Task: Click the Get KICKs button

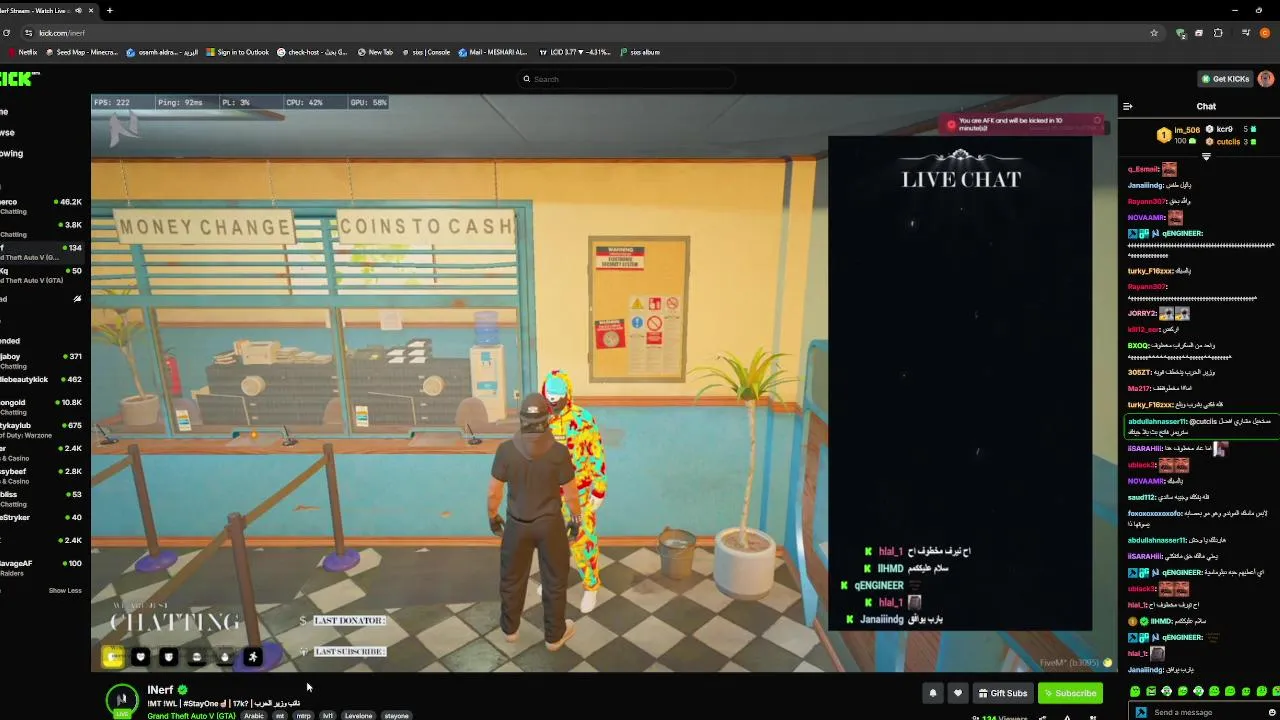Action: point(1225,79)
